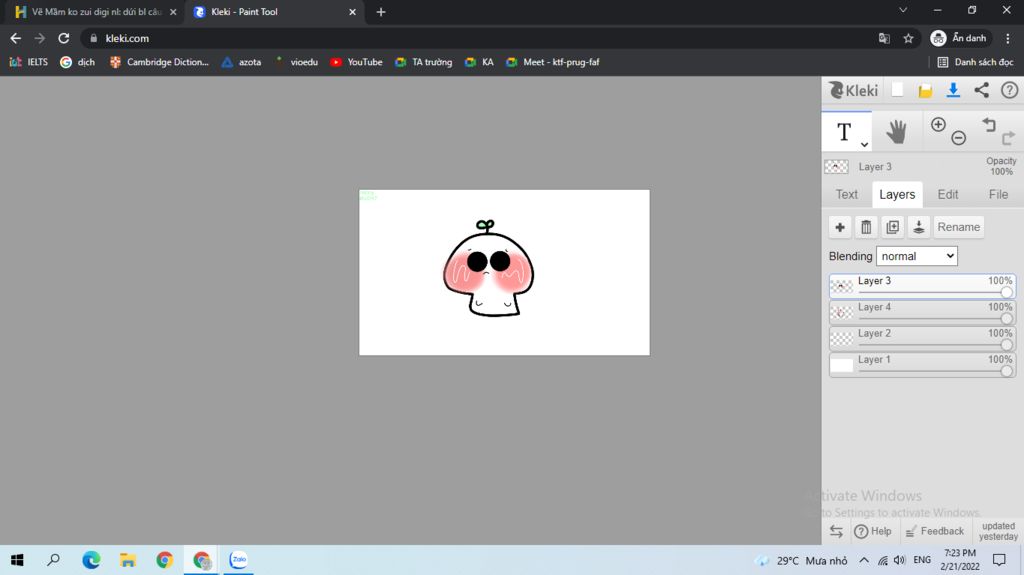The width and height of the screenshot is (1024, 575).
Task: Open Zalo from the taskbar
Action: 238,560
